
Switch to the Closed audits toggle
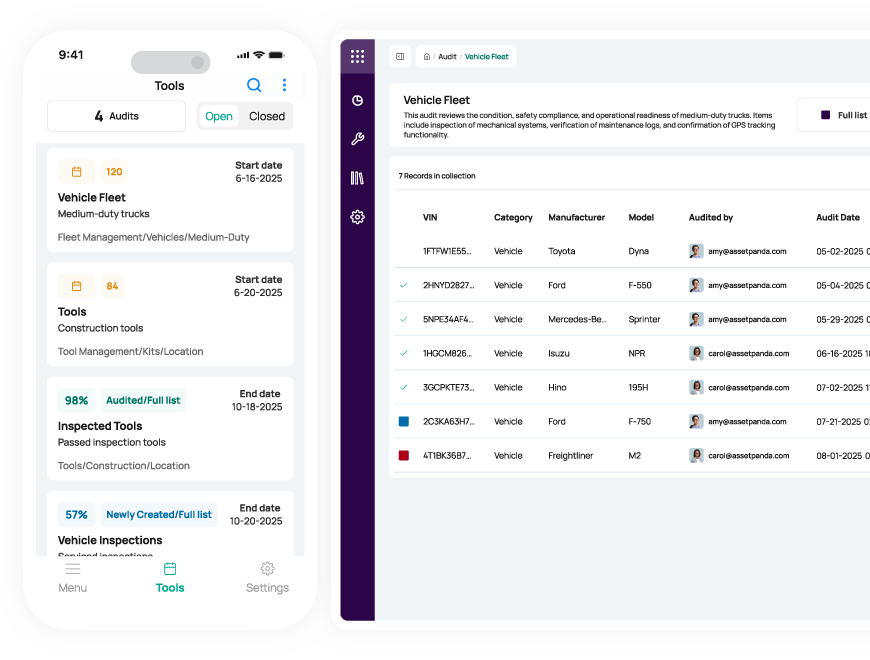267,116
